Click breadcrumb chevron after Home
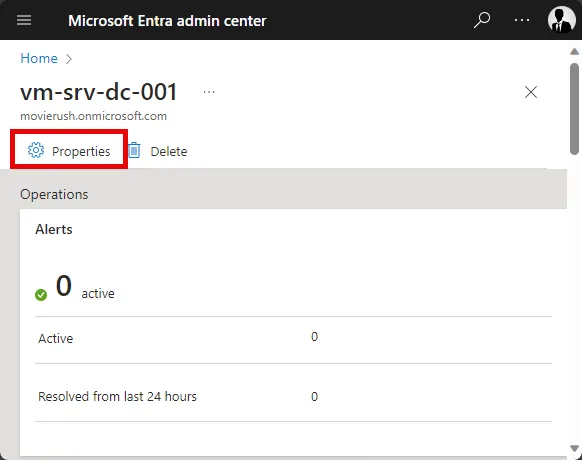The width and height of the screenshot is (582, 460). [69, 59]
